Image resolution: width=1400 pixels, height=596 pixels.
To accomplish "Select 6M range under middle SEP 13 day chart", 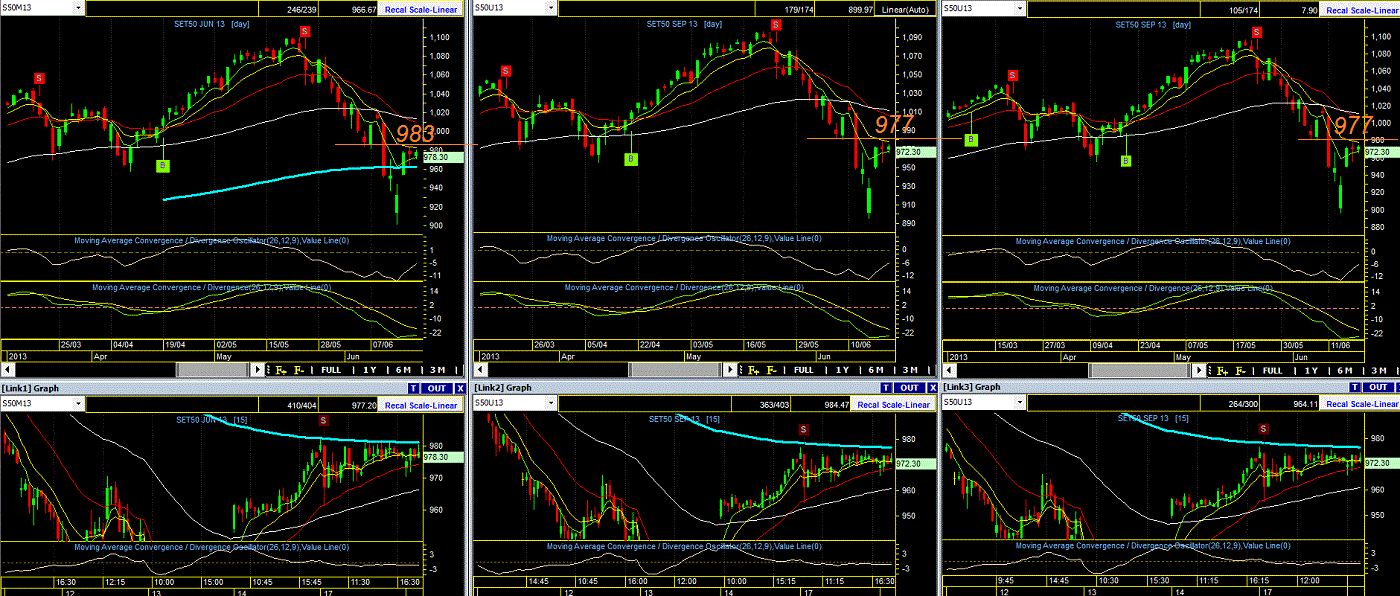I will (875, 370).
